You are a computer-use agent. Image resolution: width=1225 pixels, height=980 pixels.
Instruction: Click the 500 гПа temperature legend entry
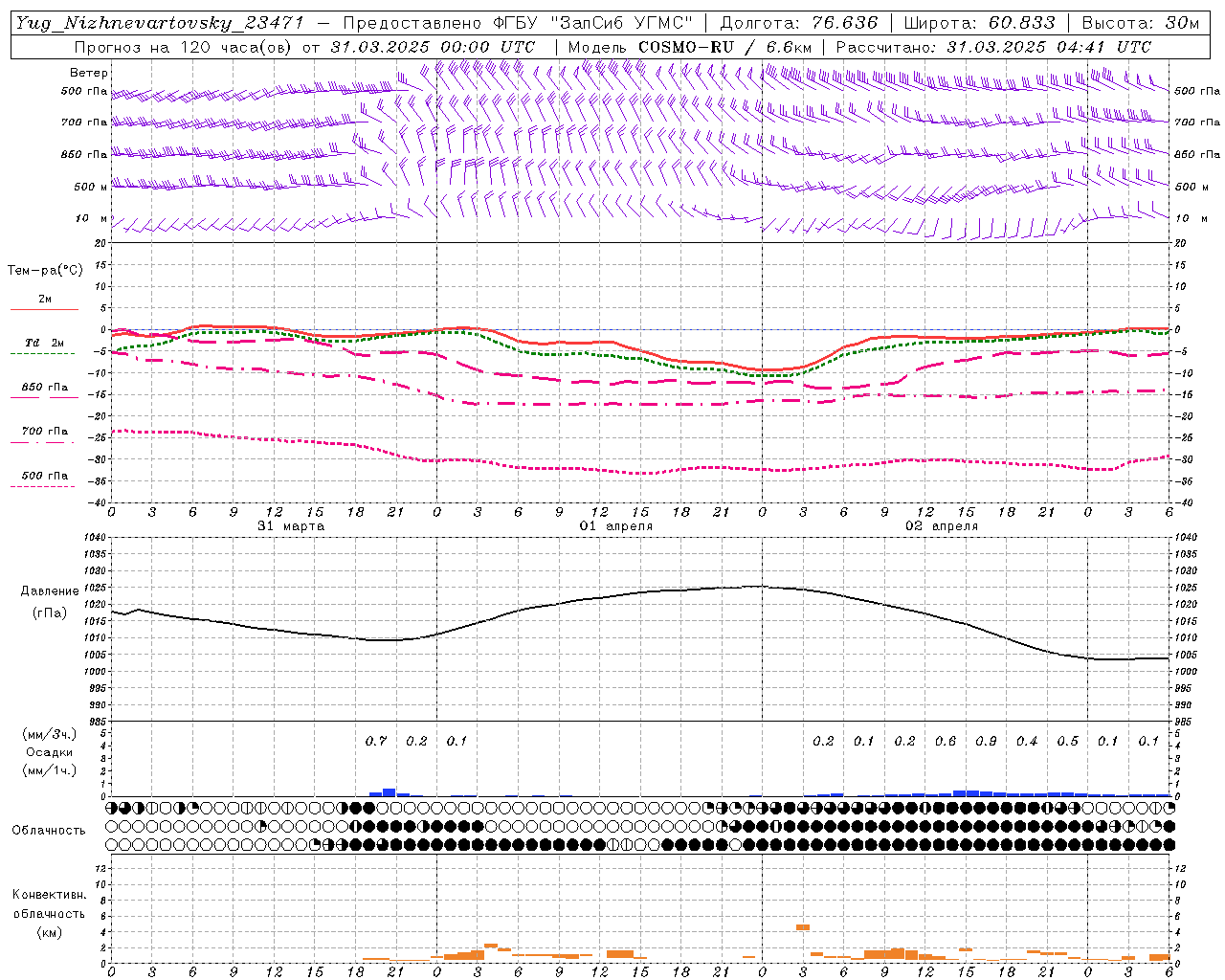point(45,476)
